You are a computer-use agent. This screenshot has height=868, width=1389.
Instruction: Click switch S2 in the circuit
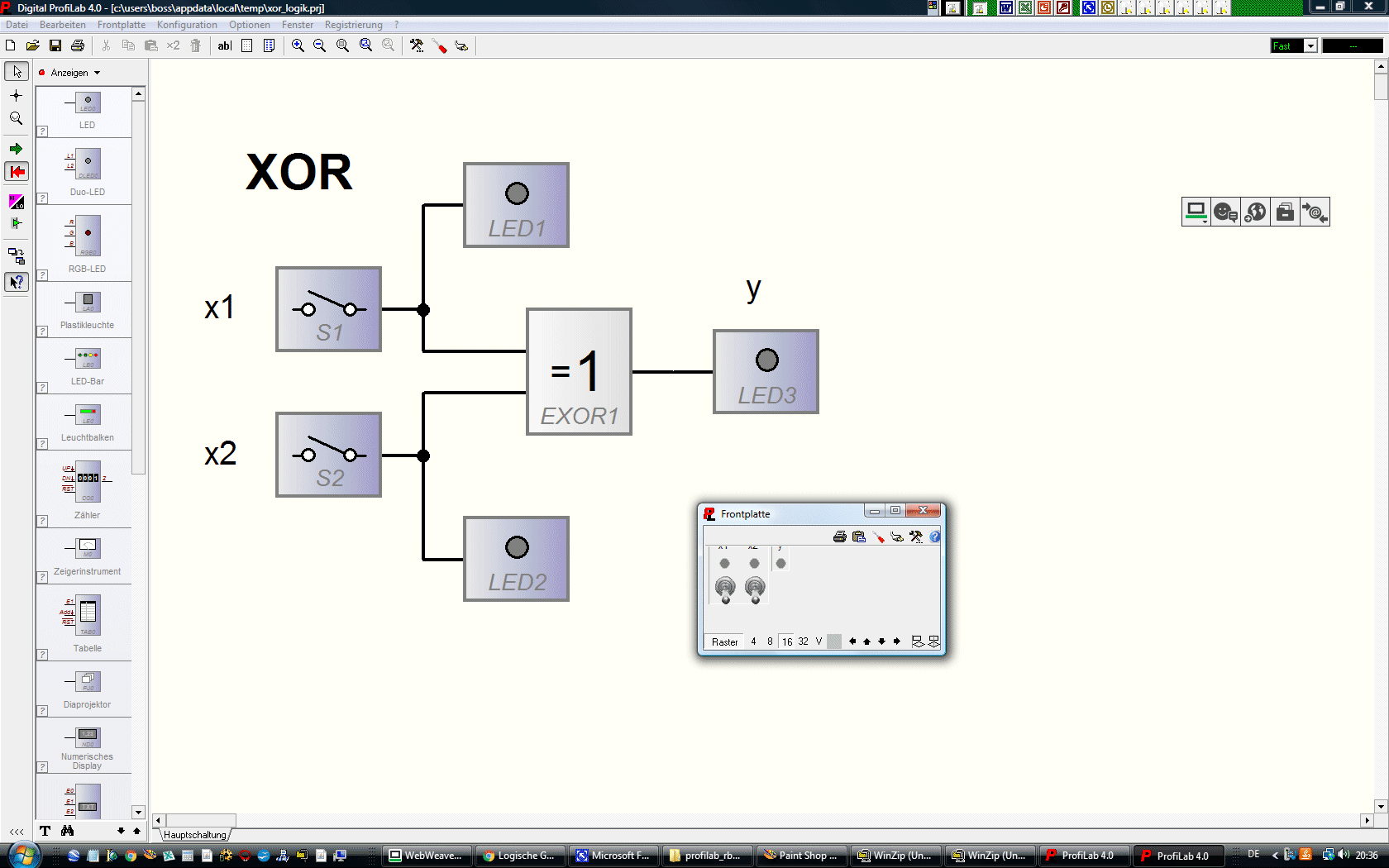point(329,455)
